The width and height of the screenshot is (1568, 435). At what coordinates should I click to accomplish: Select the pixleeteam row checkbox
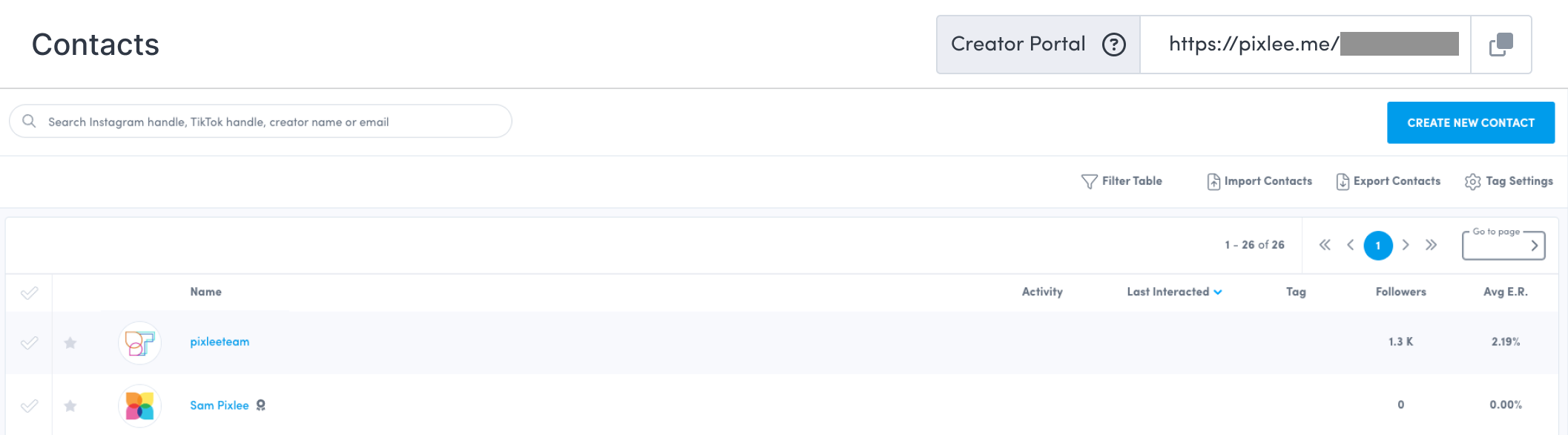click(29, 343)
